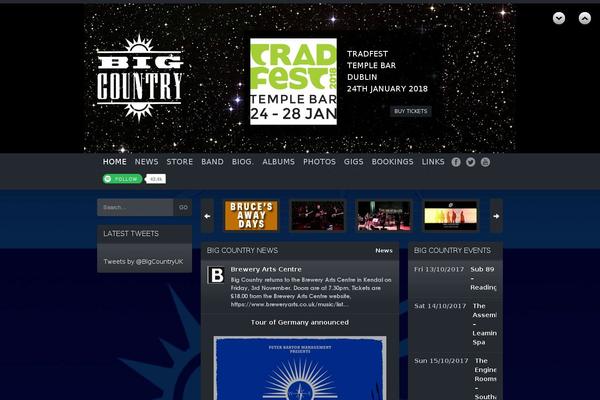
Task: Open the BOOKINGS menu item
Action: (392, 162)
